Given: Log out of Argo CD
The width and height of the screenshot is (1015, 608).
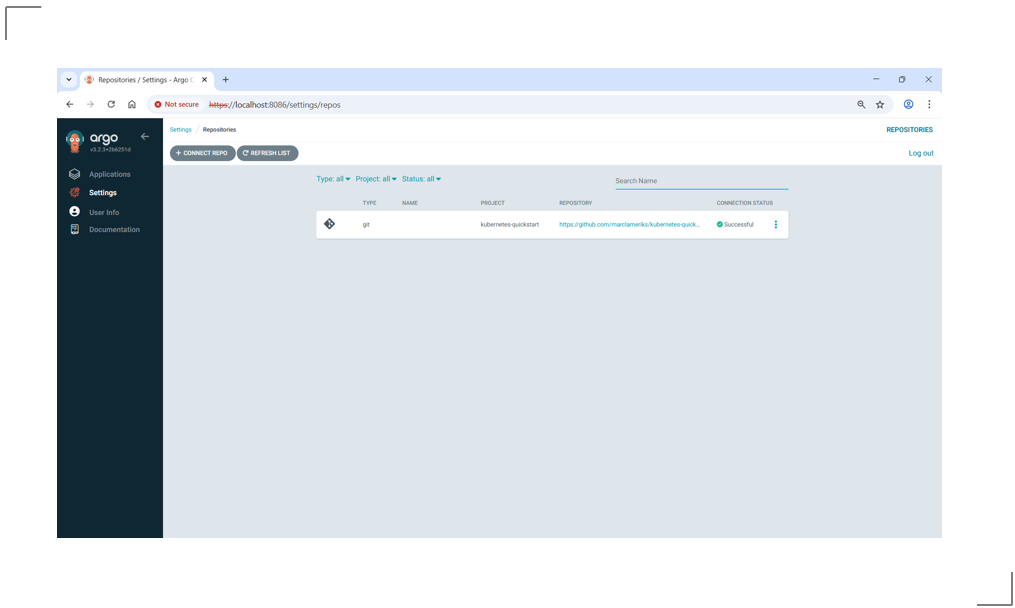Looking at the screenshot, I should pyautogui.click(x=921, y=153).
